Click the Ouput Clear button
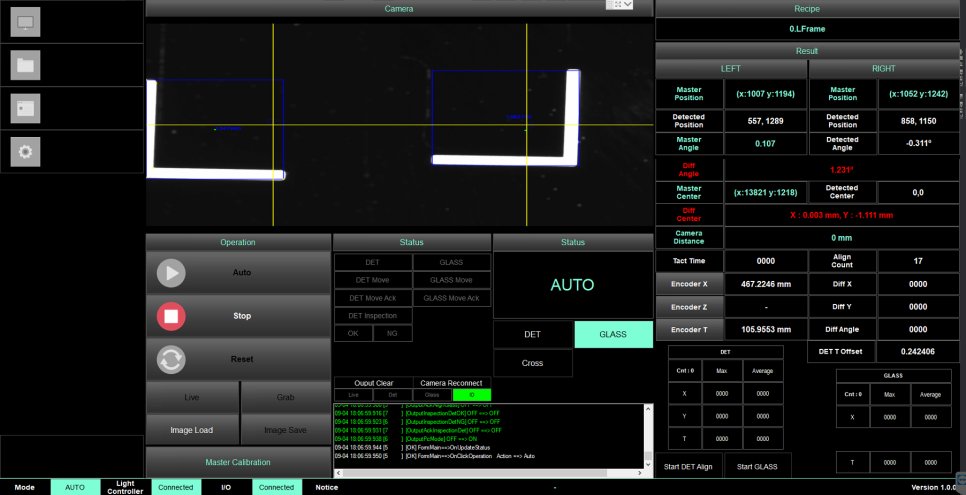Viewport: 966px width, 495px height. pos(373,383)
